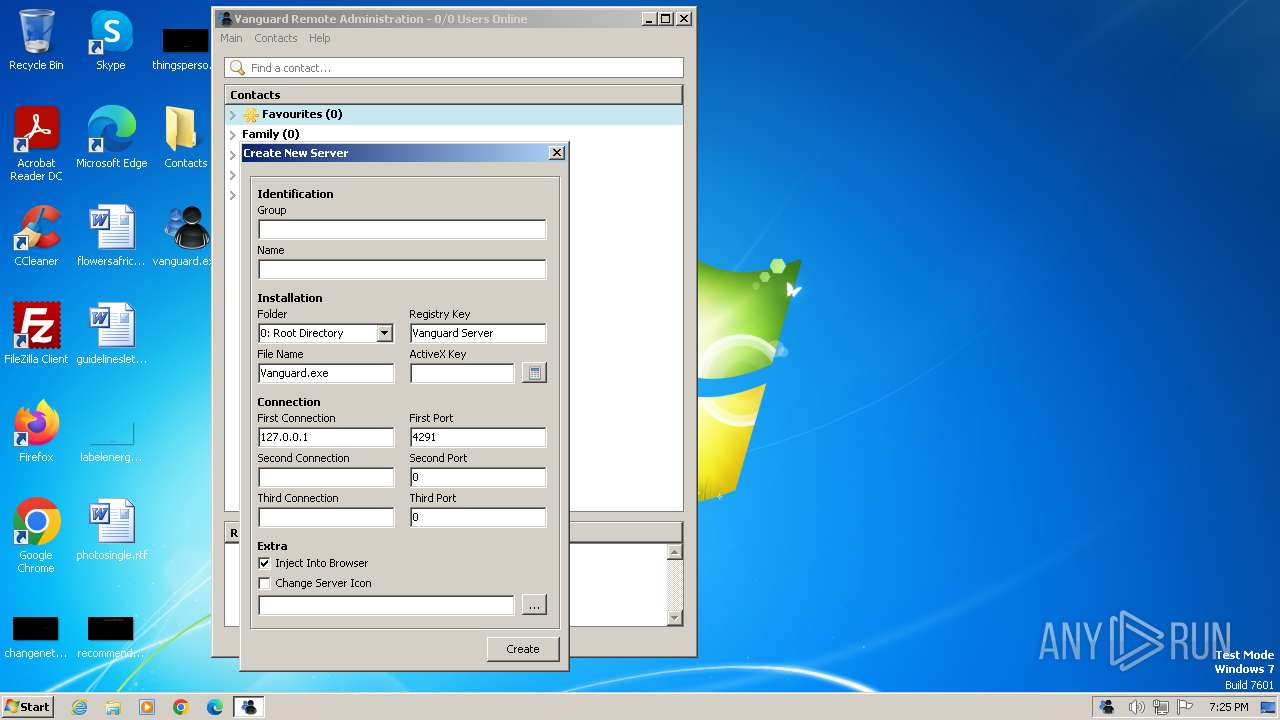Click the Group input field

coord(402,229)
